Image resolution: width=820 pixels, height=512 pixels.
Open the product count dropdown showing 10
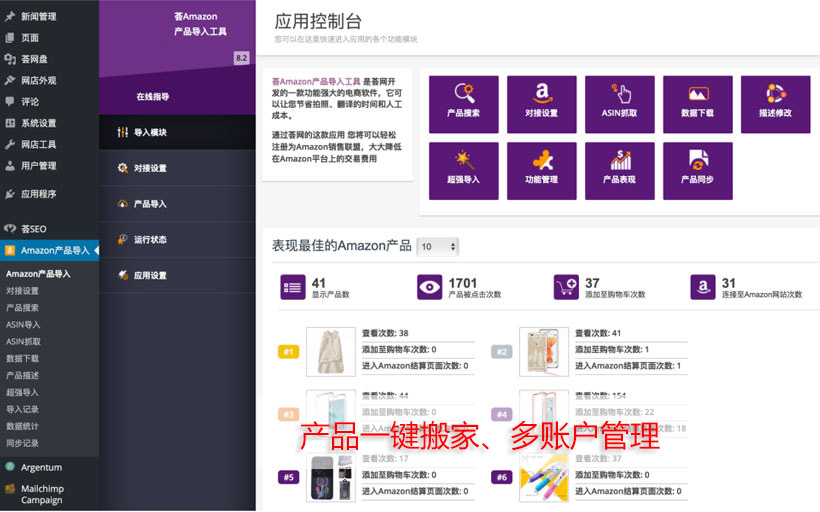tap(438, 246)
